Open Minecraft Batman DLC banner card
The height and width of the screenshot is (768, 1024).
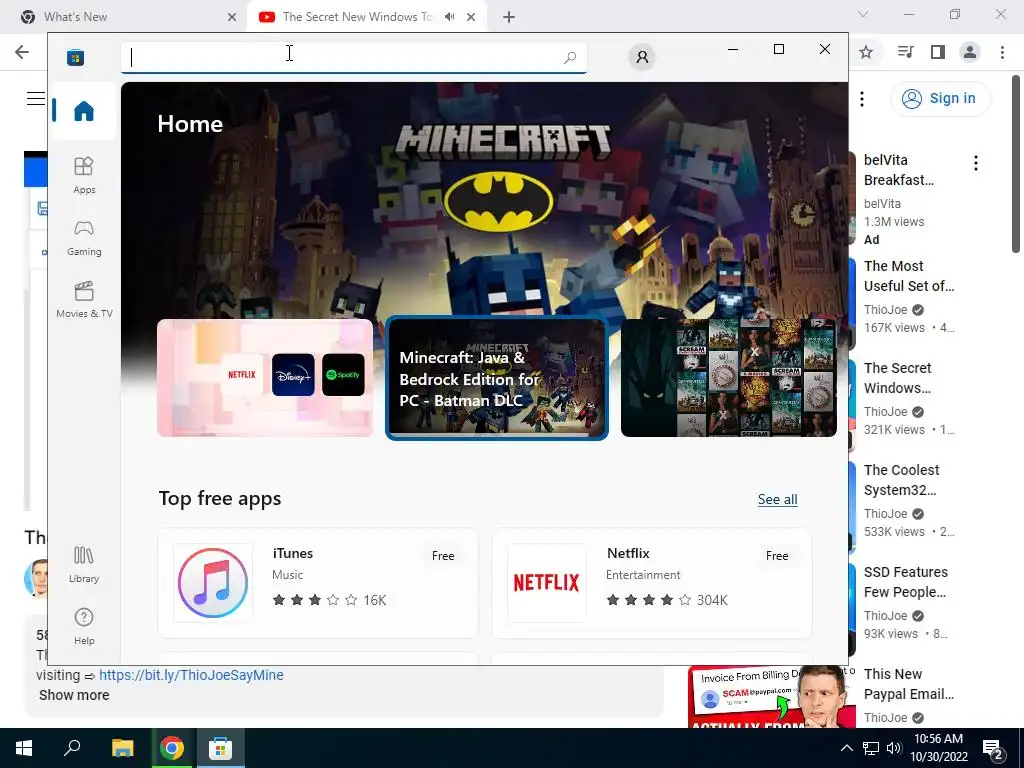tap(497, 377)
